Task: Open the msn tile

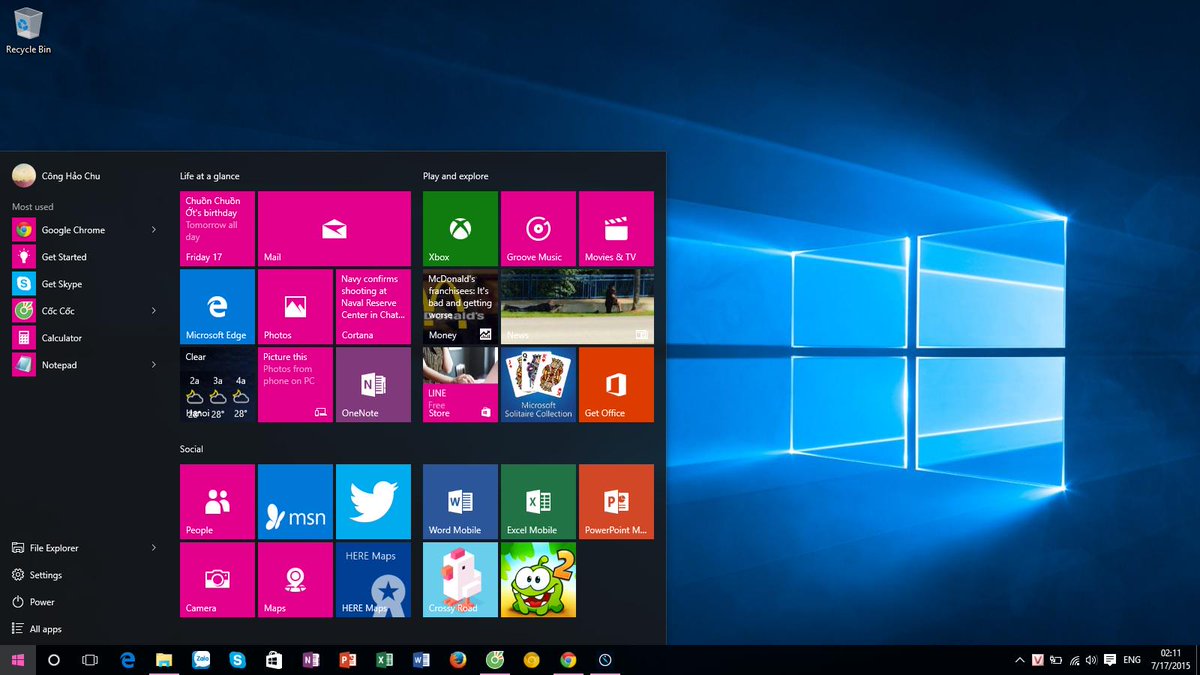Action: [x=295, y=502]
